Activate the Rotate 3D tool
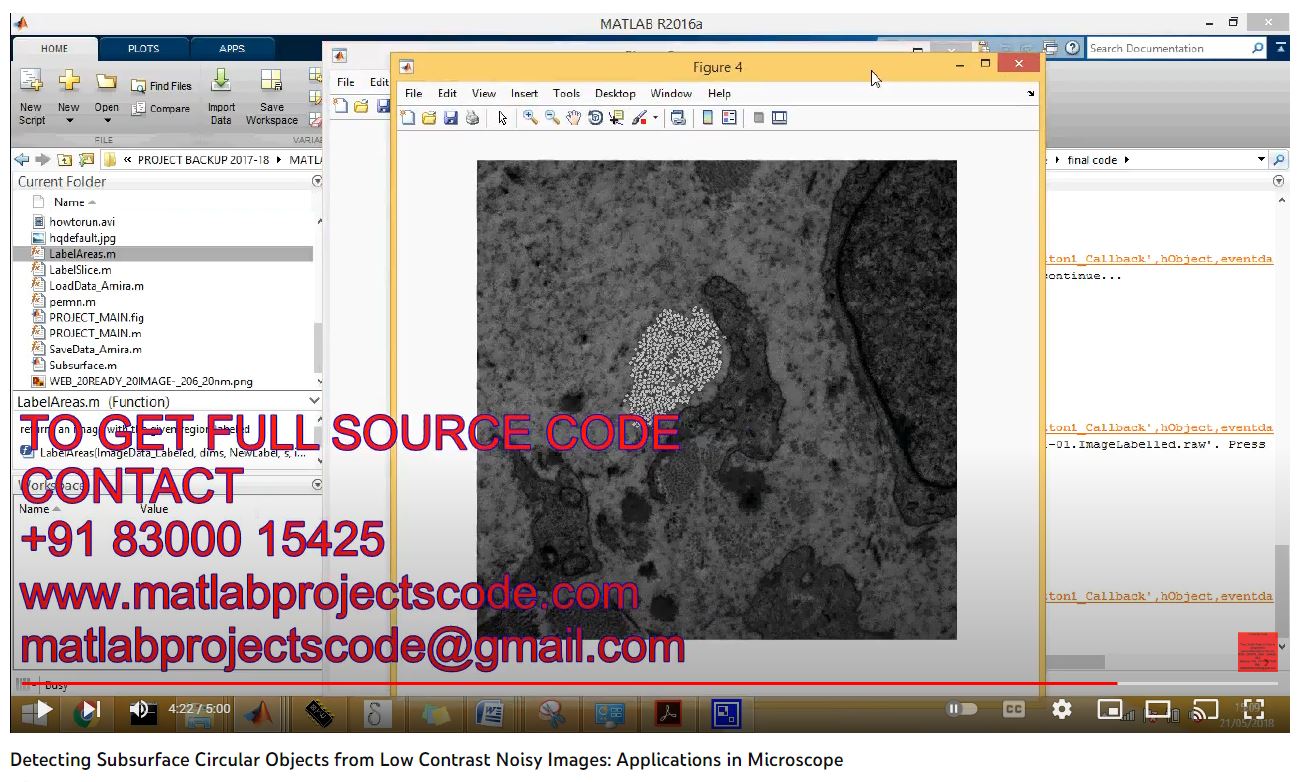Viewport: 1298px width, 782px height. click(x=595, y=118)
